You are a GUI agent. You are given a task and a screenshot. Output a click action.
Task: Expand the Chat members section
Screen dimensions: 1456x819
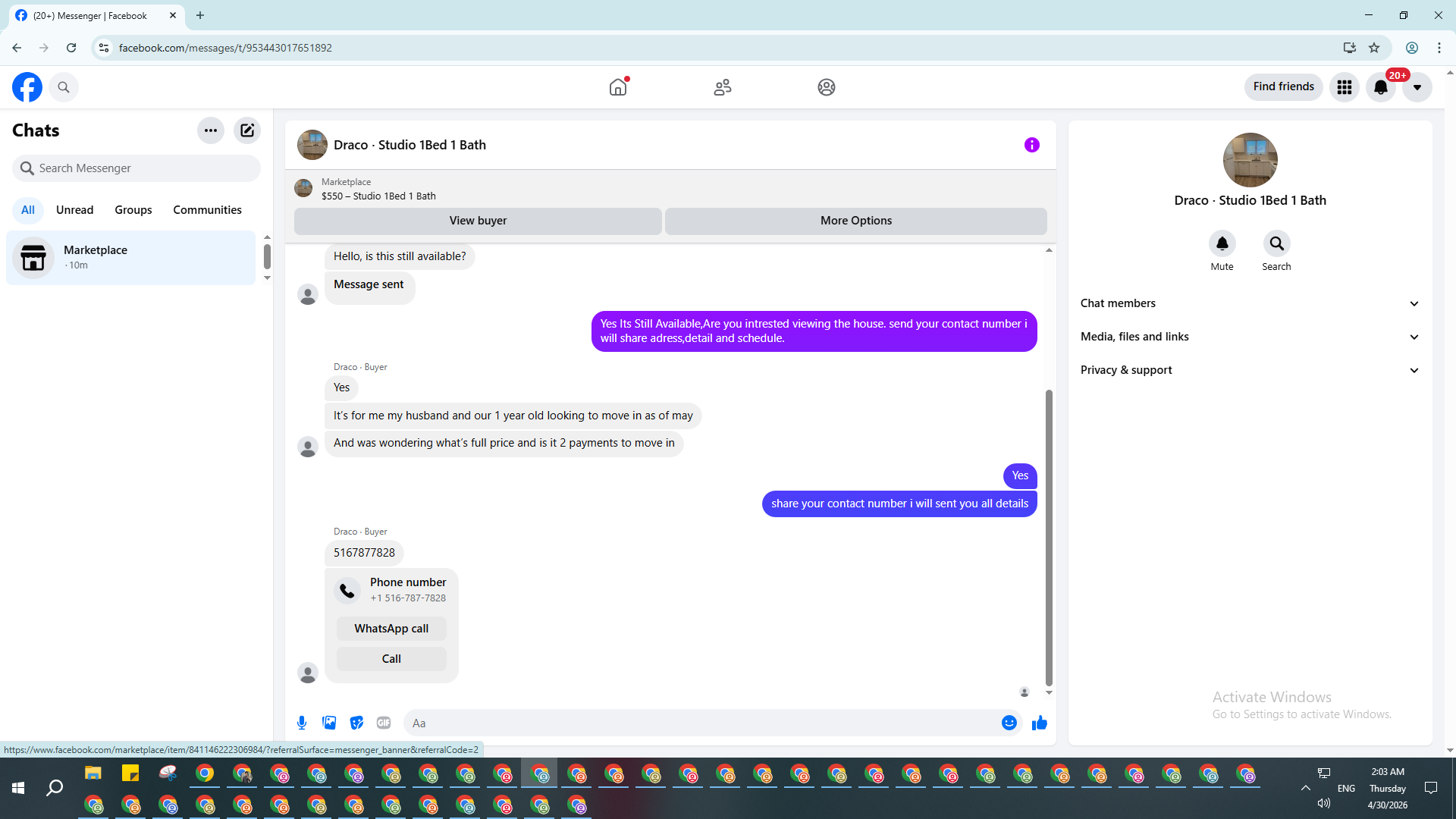click(1249, 303)
